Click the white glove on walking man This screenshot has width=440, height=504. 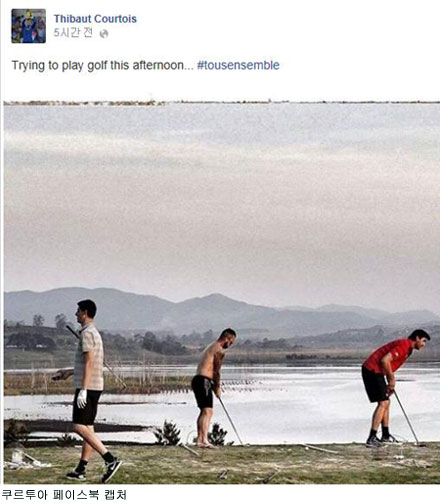[82, 399]
